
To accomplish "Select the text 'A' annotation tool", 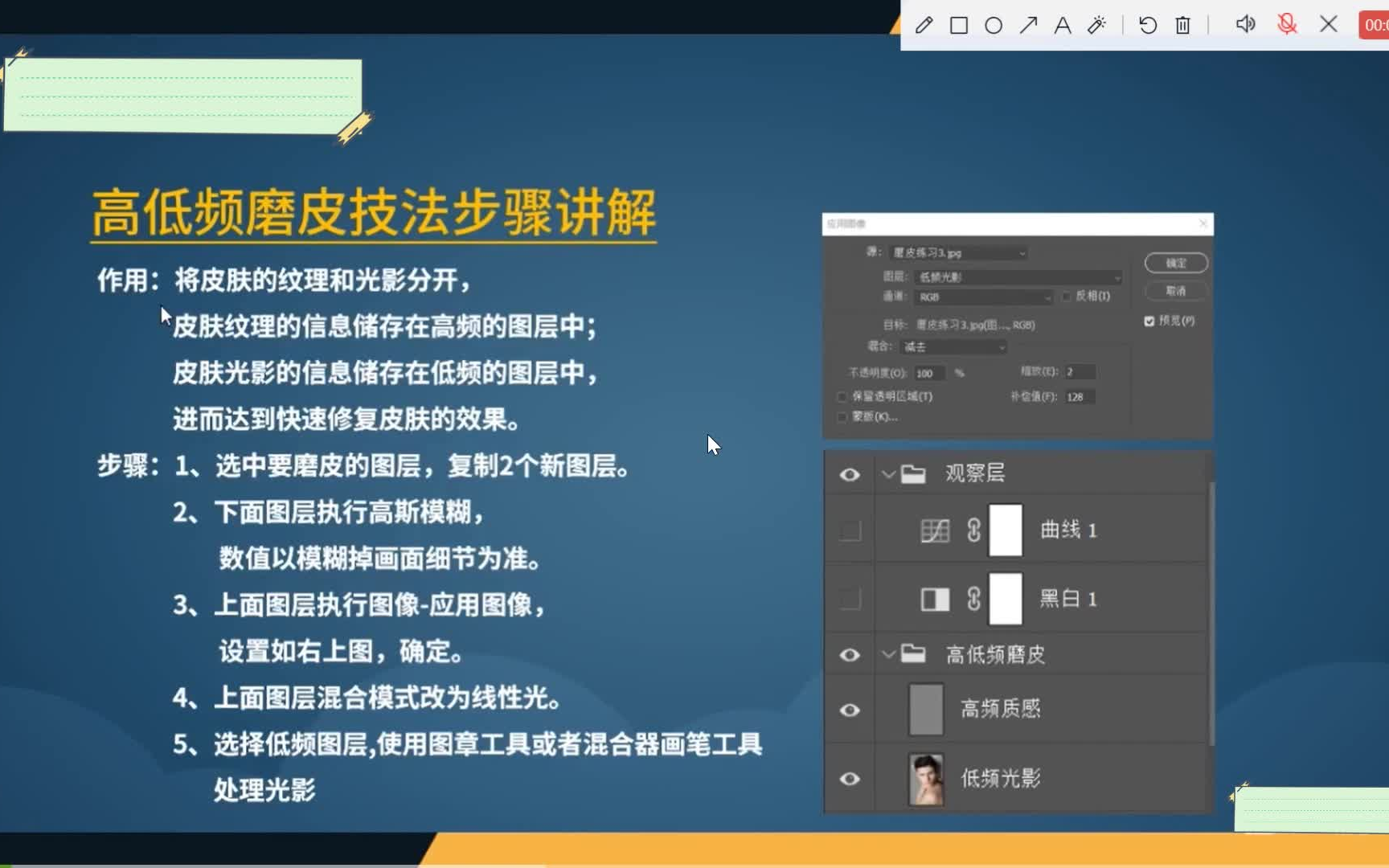I will (x=1063, y=25).
